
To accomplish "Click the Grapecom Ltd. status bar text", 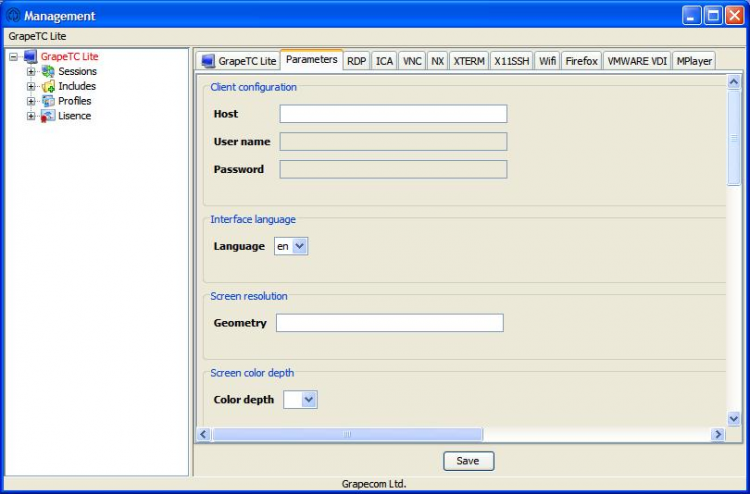I will (374, 484).
